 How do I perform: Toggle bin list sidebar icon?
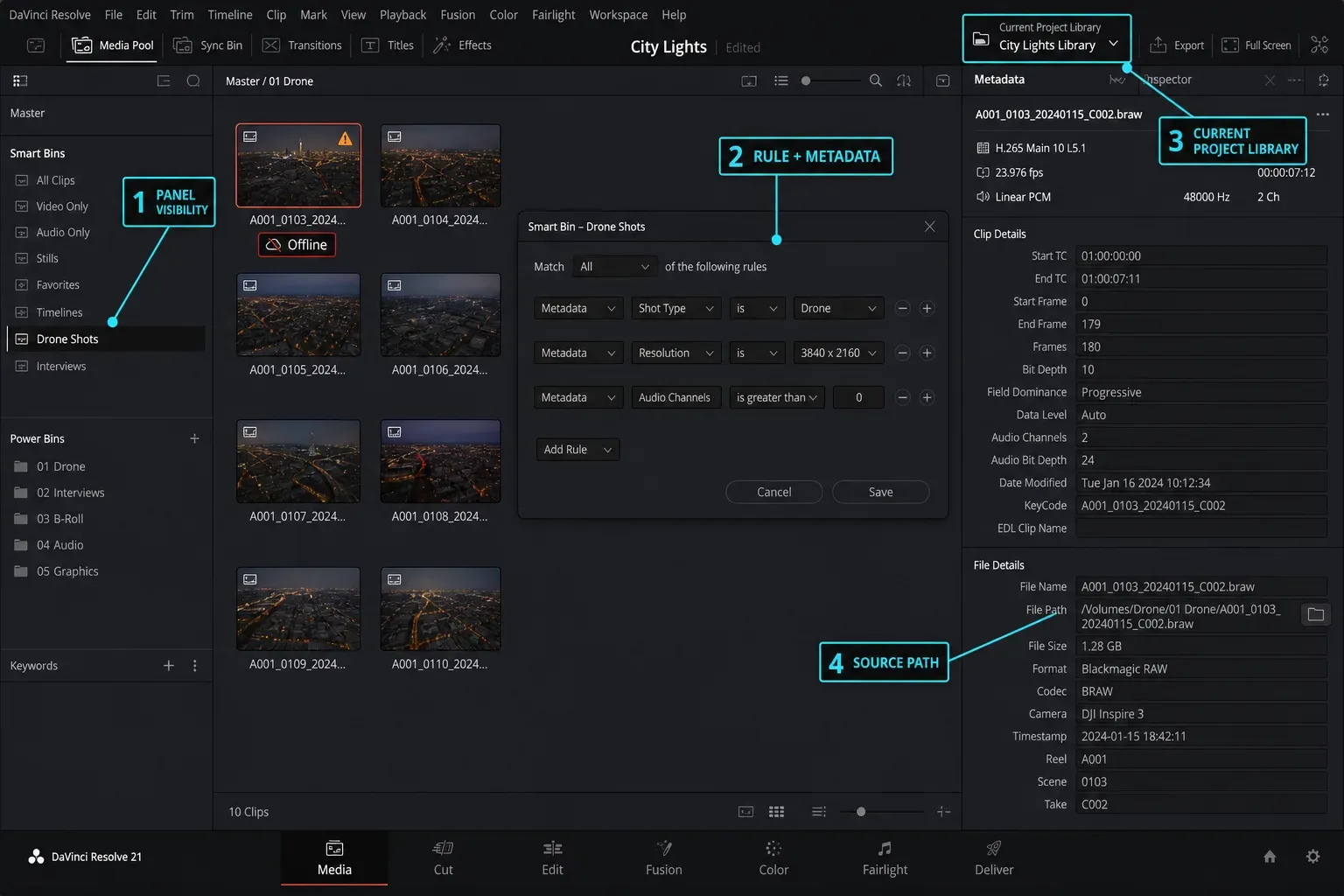point(20,80)
